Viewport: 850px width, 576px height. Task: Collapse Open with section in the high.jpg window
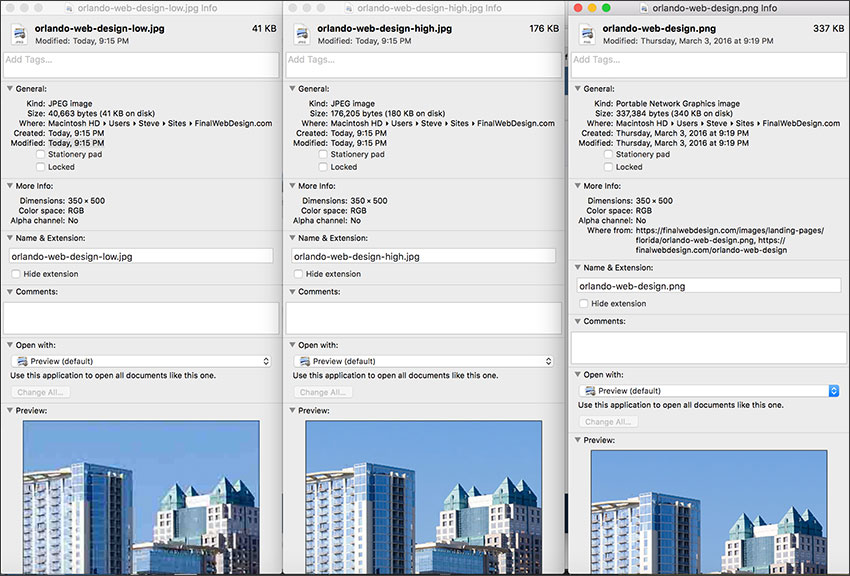(292, 345)
